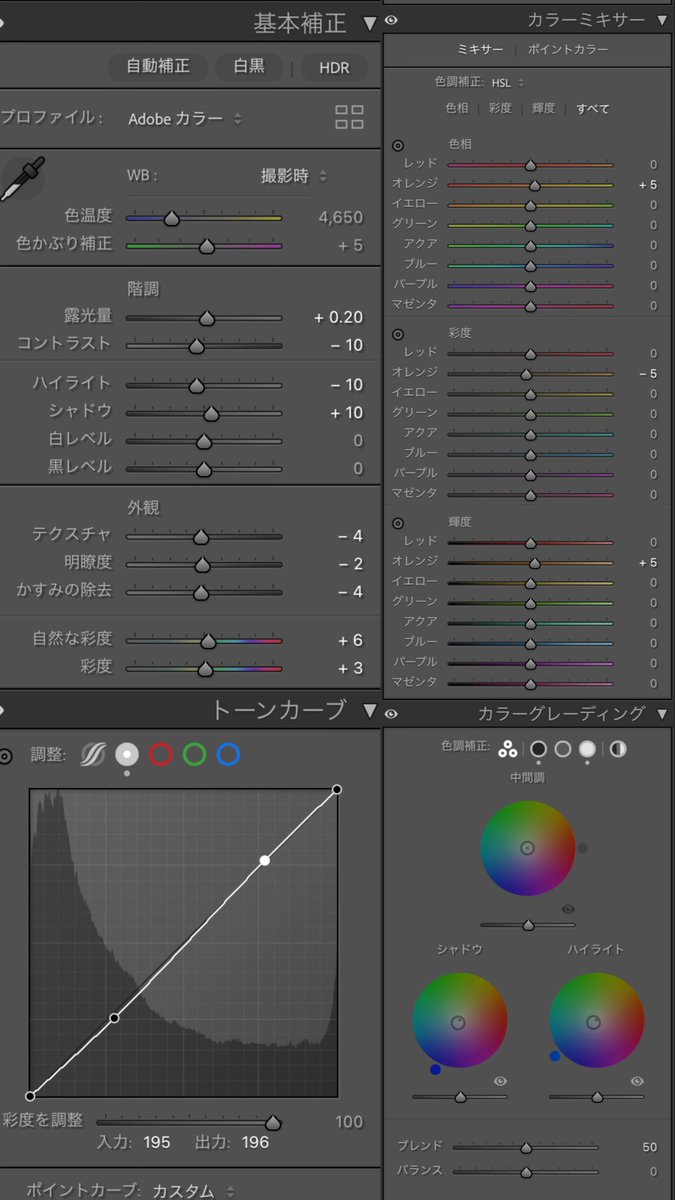The image size is (675, 1200).
Task: Activate the 彩度 target adjustment tool in Color Mixer
Action: tap(398, 334)
